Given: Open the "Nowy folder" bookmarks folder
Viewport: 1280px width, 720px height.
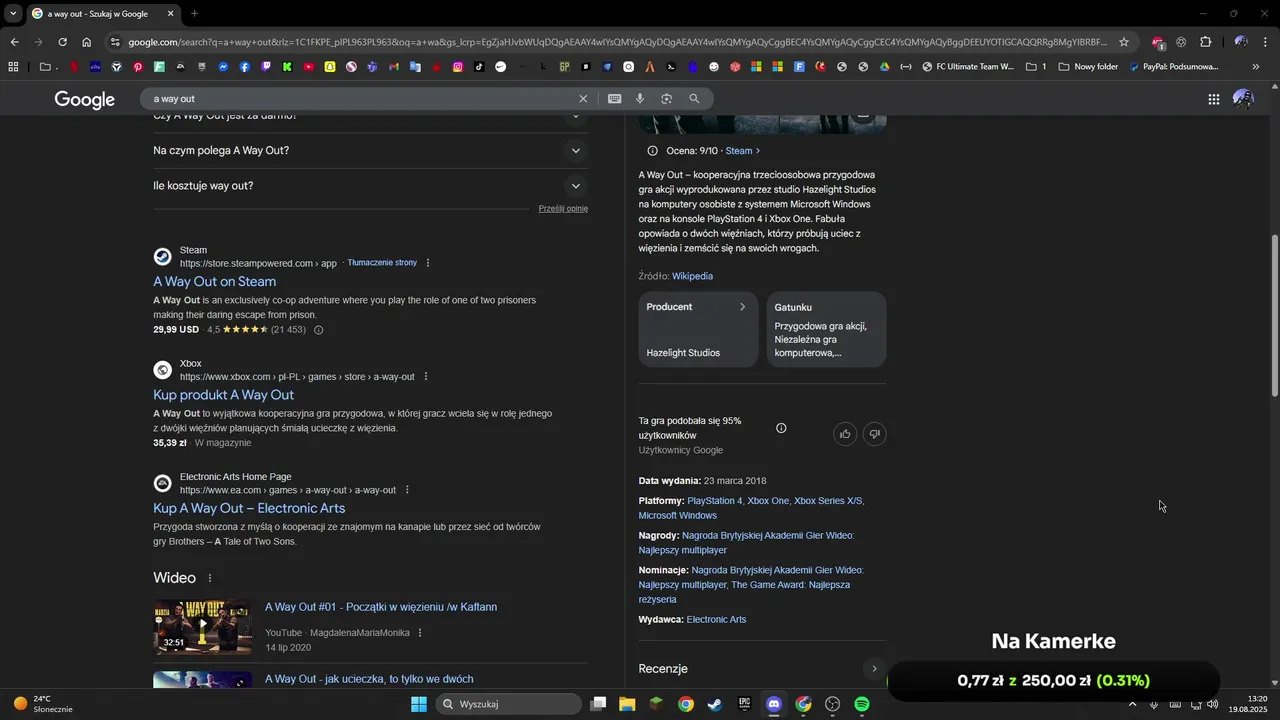Looking at the screenshot, I should (1088, 67).
